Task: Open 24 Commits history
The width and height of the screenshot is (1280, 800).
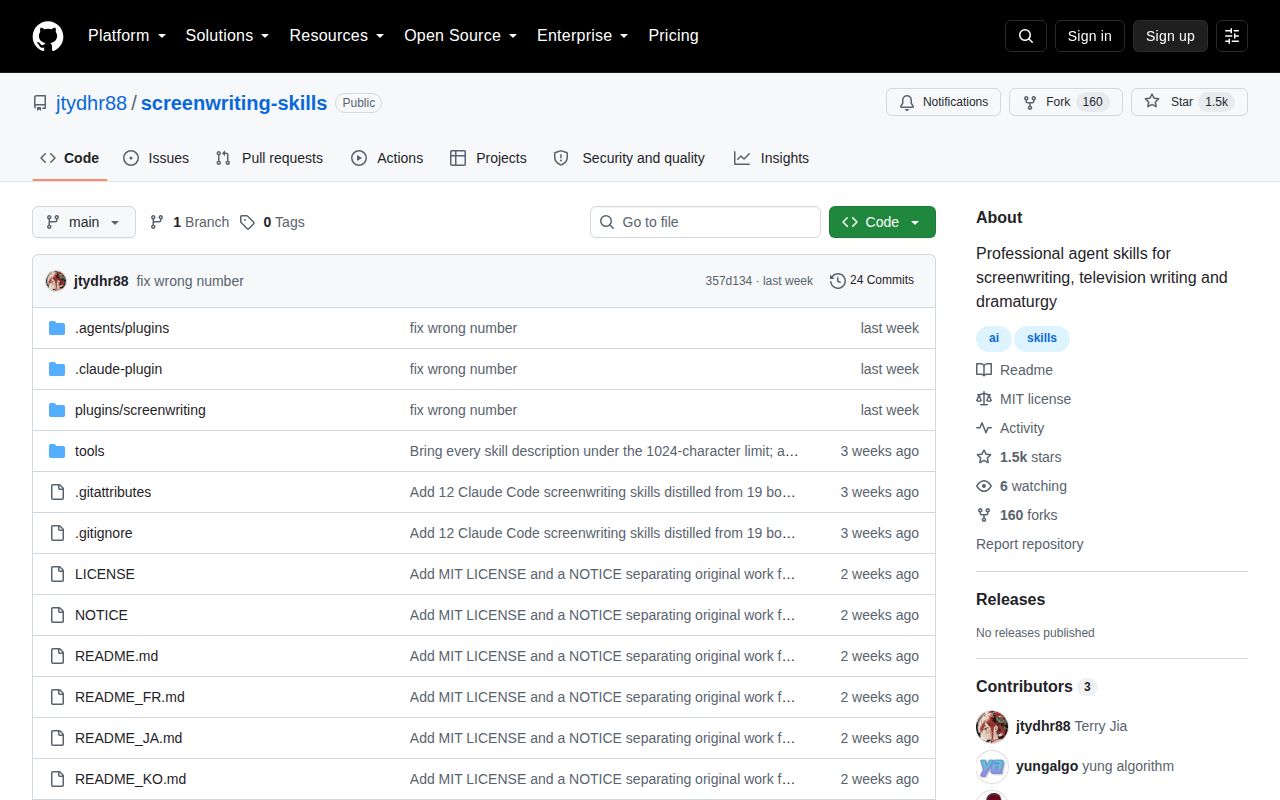Action: 872,280
